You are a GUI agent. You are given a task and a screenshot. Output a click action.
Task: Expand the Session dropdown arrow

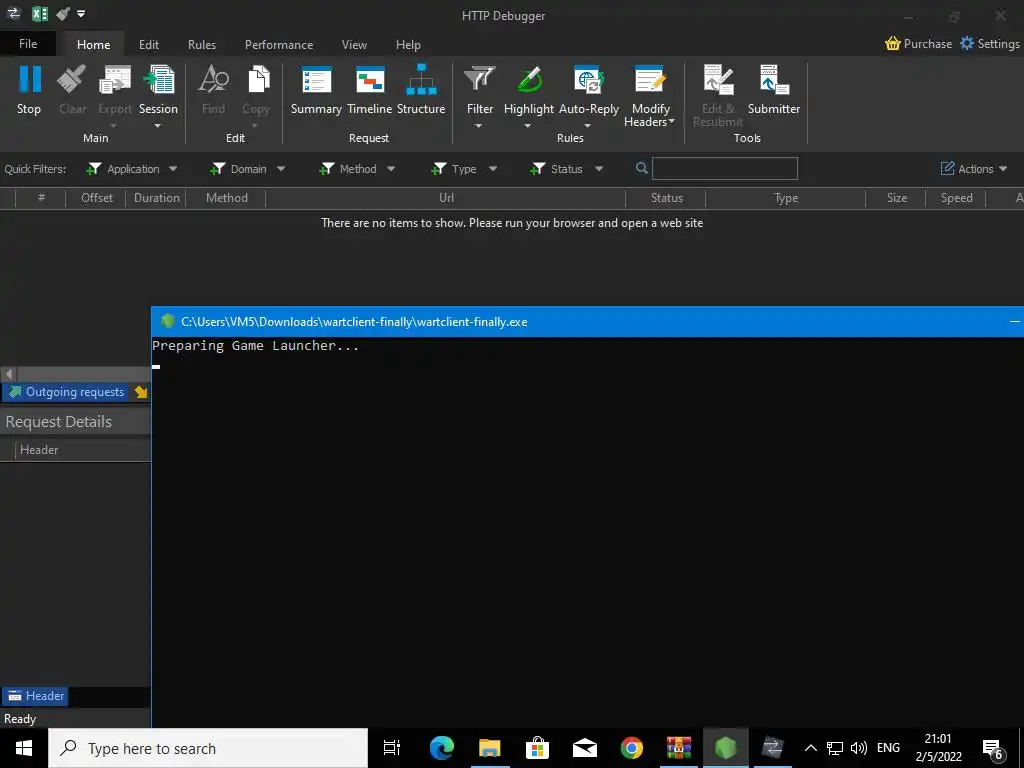point(157,125)
